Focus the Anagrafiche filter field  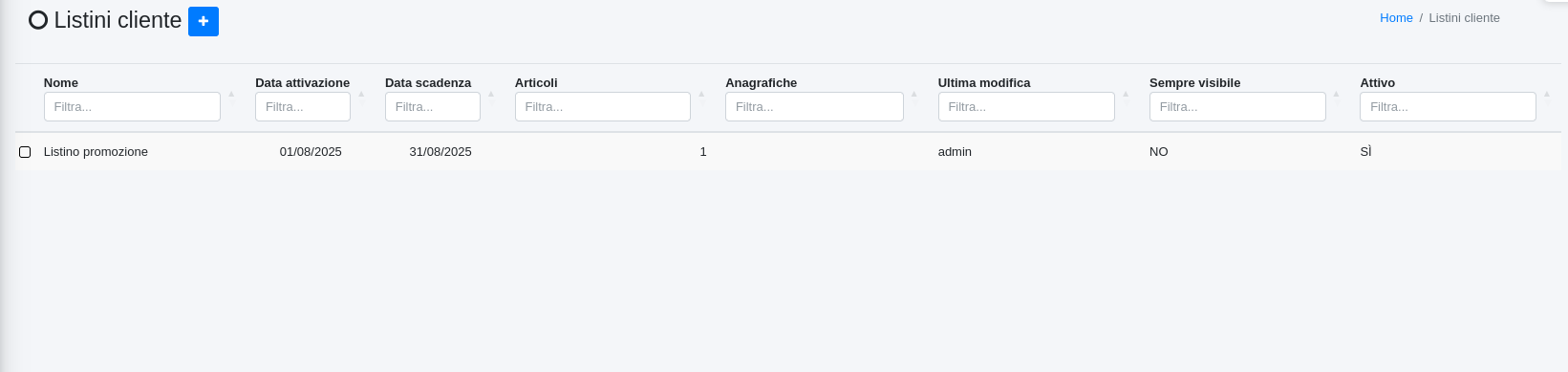814,107
